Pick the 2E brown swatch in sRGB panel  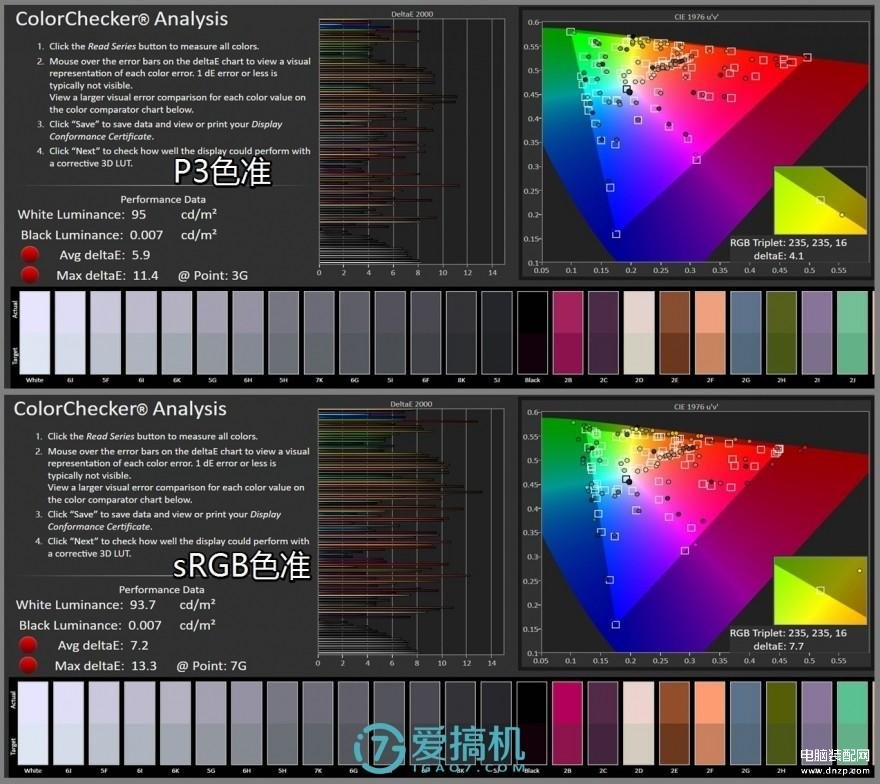tap(674, 723)
